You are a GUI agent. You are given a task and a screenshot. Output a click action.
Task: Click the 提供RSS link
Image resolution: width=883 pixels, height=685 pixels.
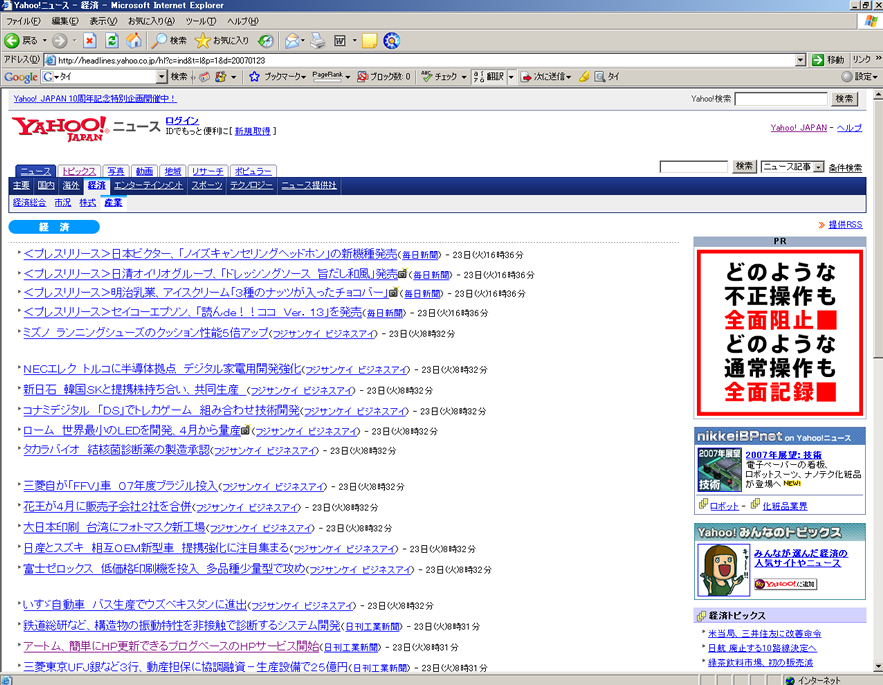tap(845, 225)
